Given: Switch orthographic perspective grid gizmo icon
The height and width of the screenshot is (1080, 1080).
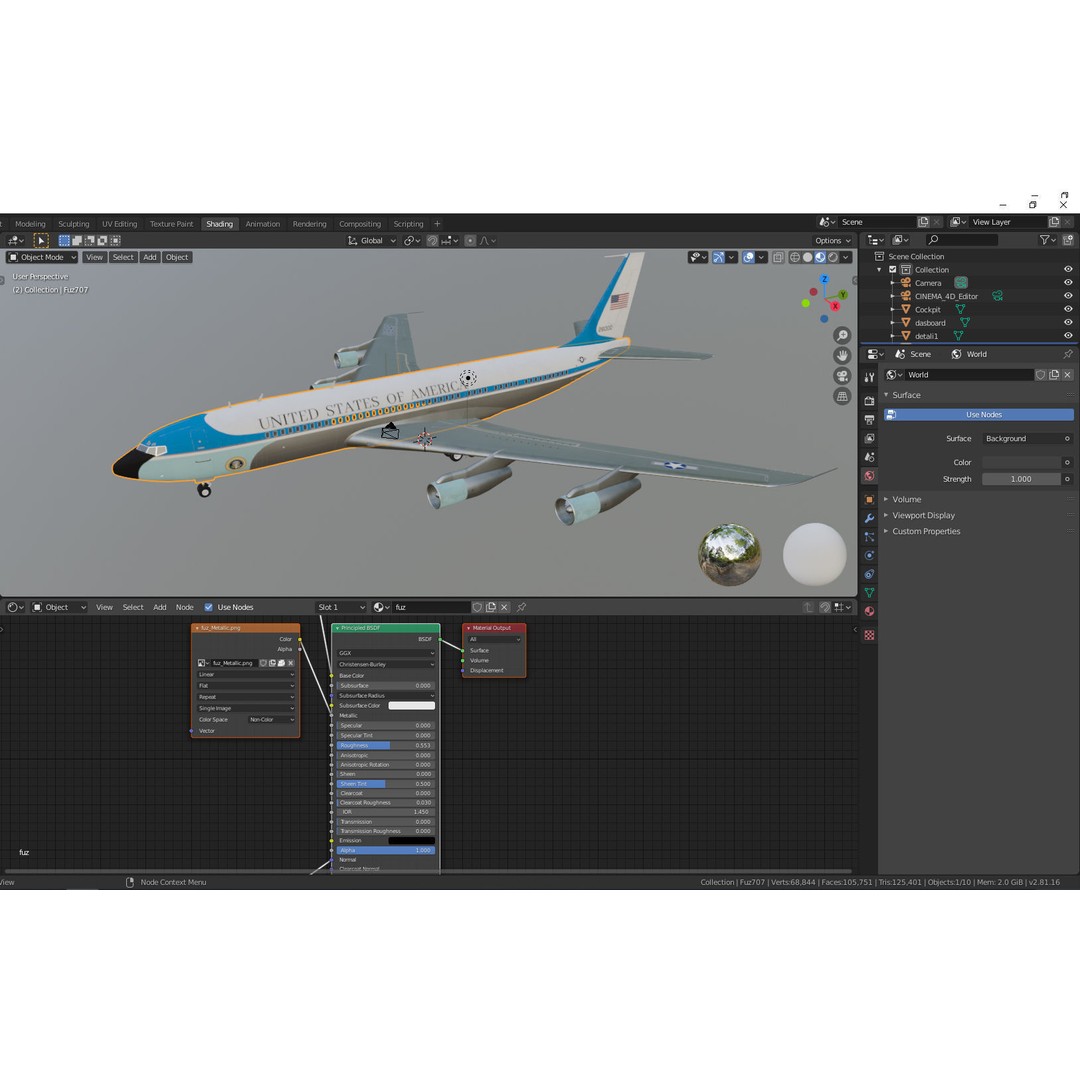Looking at the screenshot, I should pos(842,396).
